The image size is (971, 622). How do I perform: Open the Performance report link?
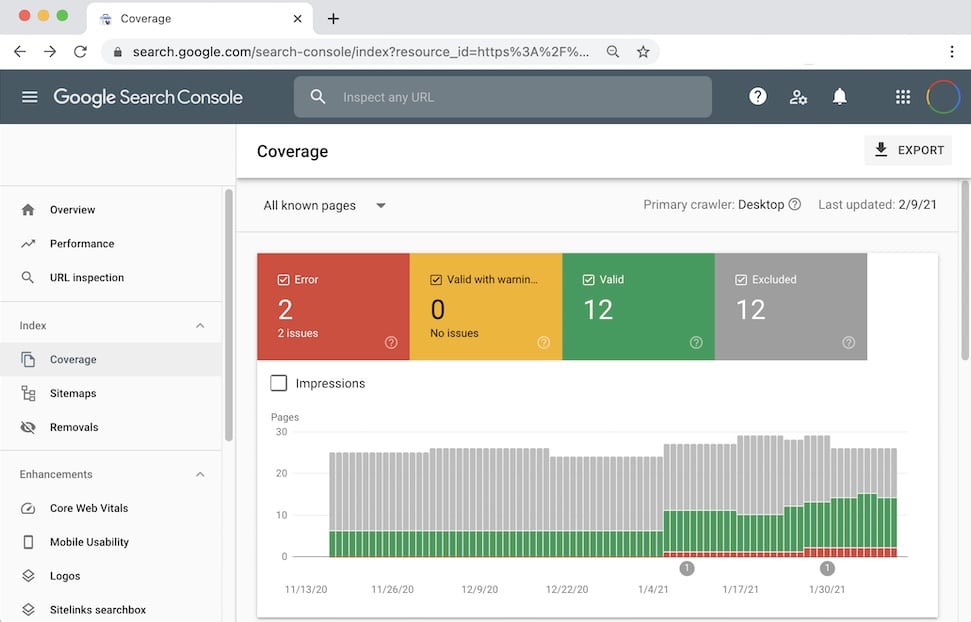pos(82,243)
